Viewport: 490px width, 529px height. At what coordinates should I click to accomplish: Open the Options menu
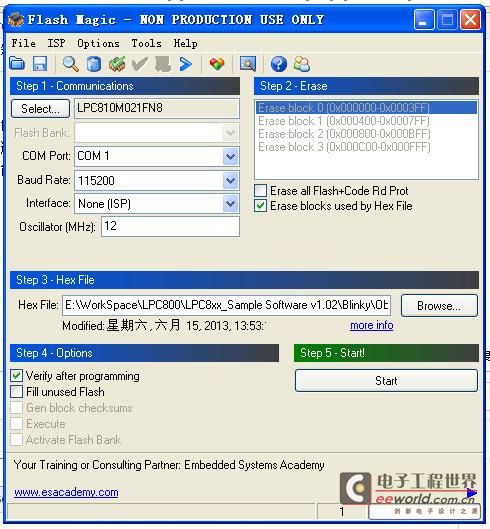(98, 44)
